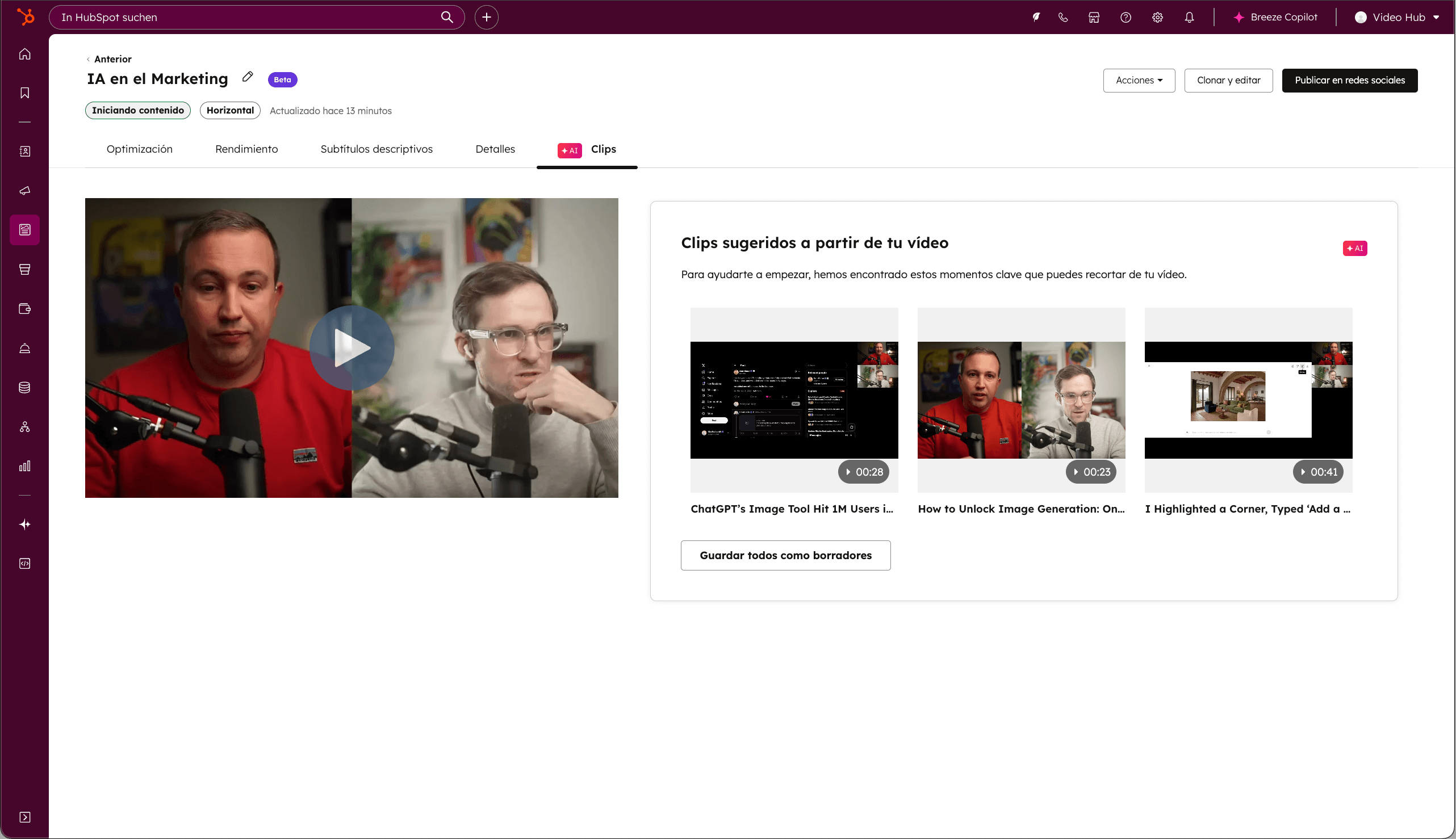Switch to the Rendimiento tab

[246, 149]
